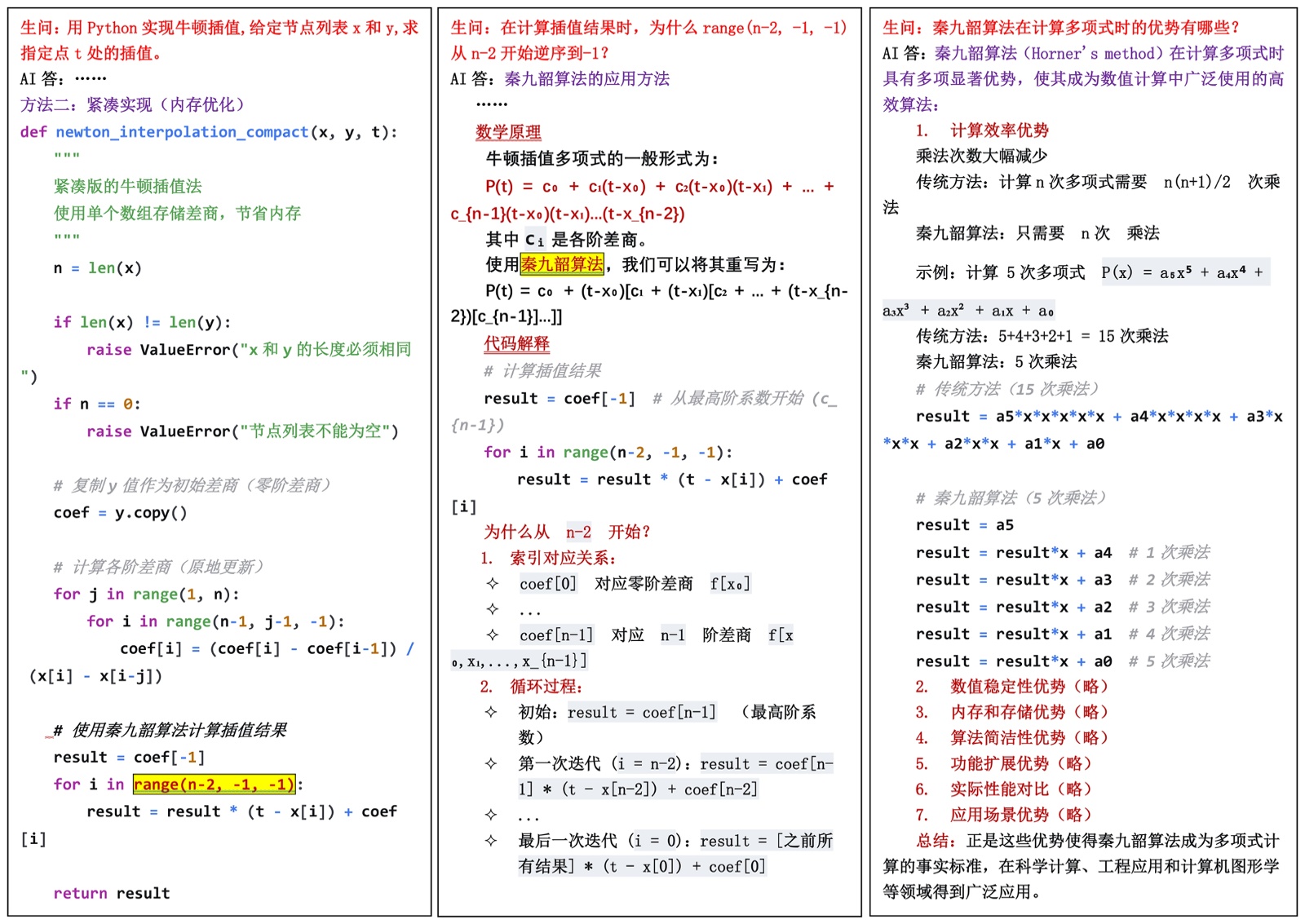
Task: Click the diamond bullet before "第一次迭代"
Action: (491, 764)
